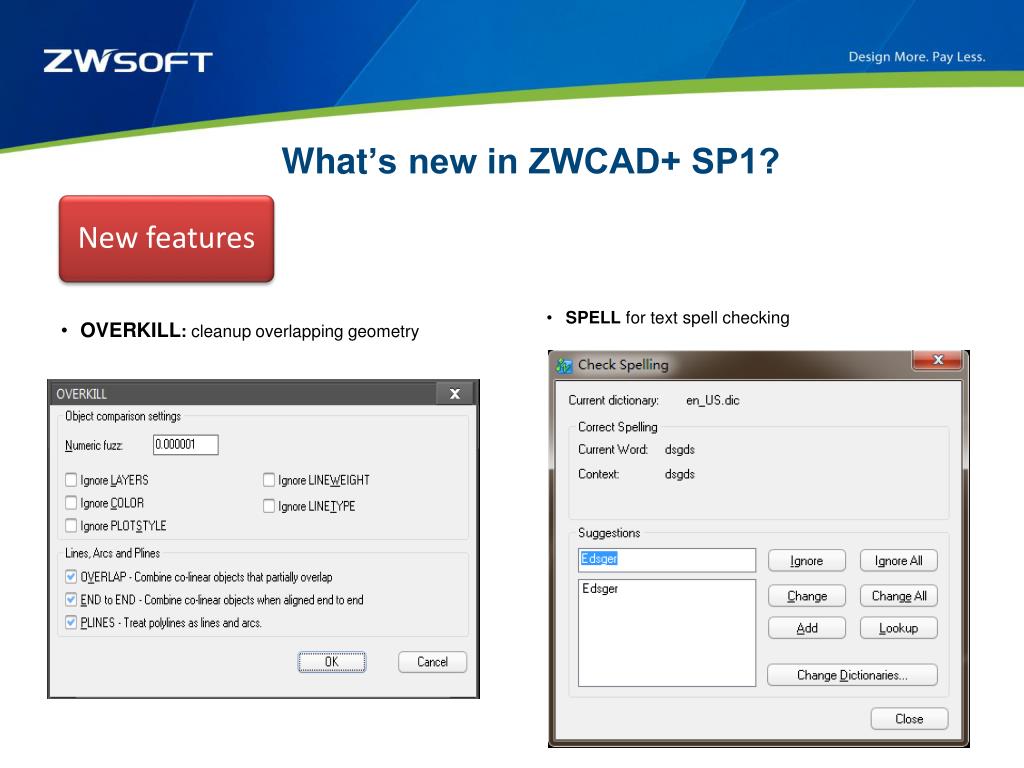This screenshot has width=1024, height=768.
Task: Close the OVERKILL dialog with X
Action: (455, 394)
